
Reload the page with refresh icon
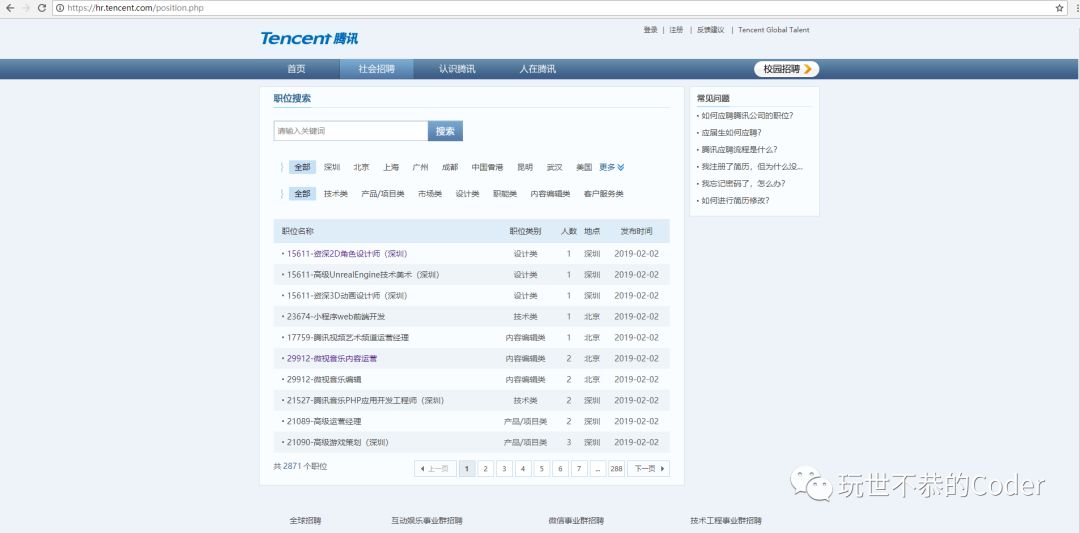point(42,8)
